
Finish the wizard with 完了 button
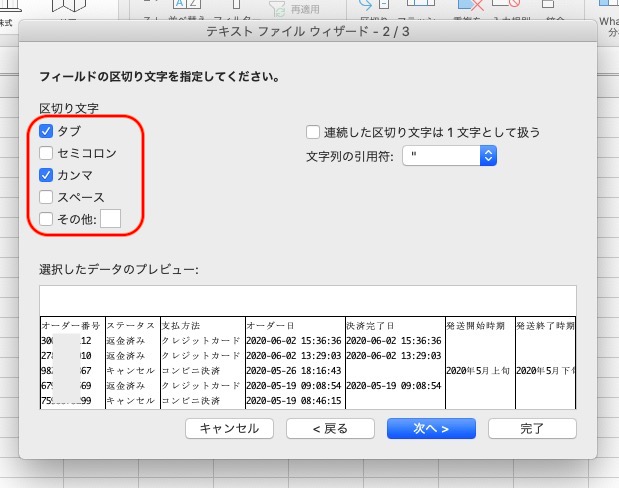(533, 428)
